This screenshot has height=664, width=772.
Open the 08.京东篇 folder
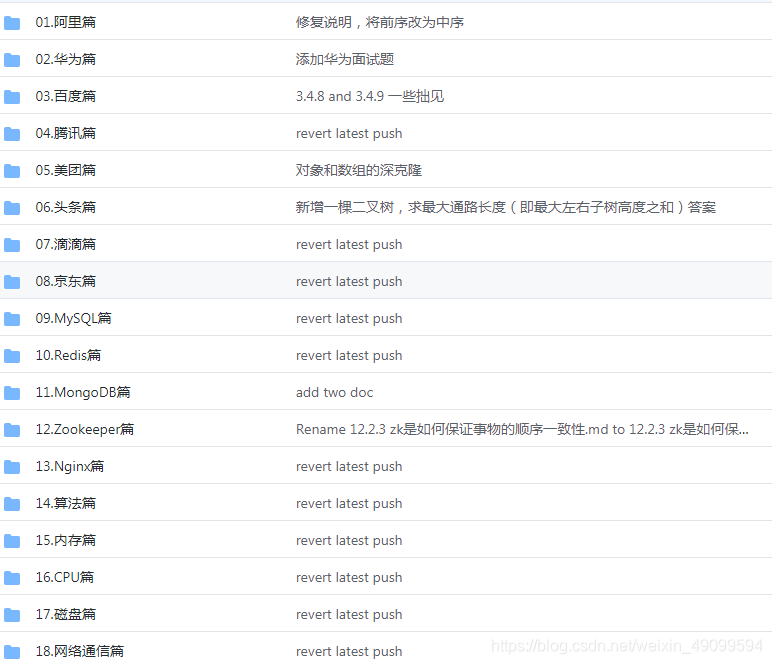coord(65,281)
